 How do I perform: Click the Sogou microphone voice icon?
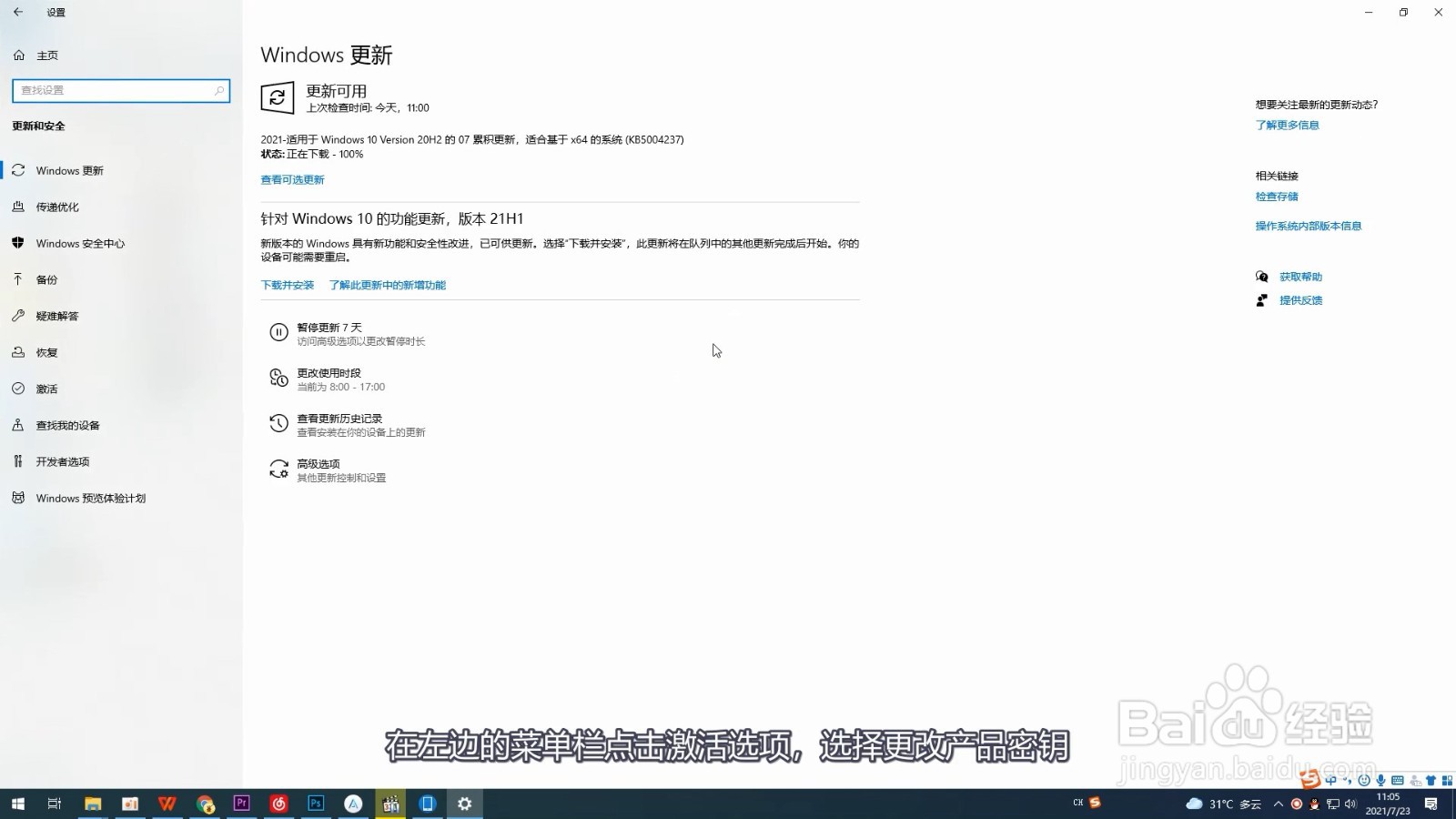click(1380, 780)
